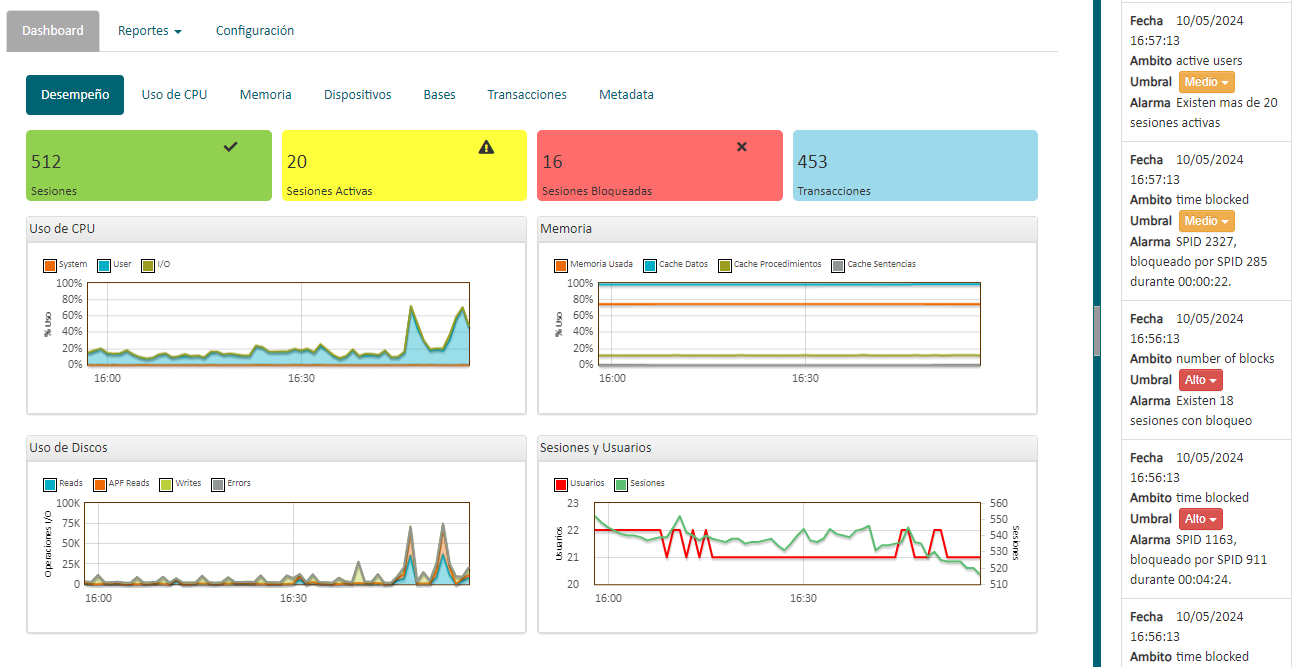This screenshot has width=1299, height=667.
Task: Click the warning triangle on Sesiones Activas
Action: point(486,147)
